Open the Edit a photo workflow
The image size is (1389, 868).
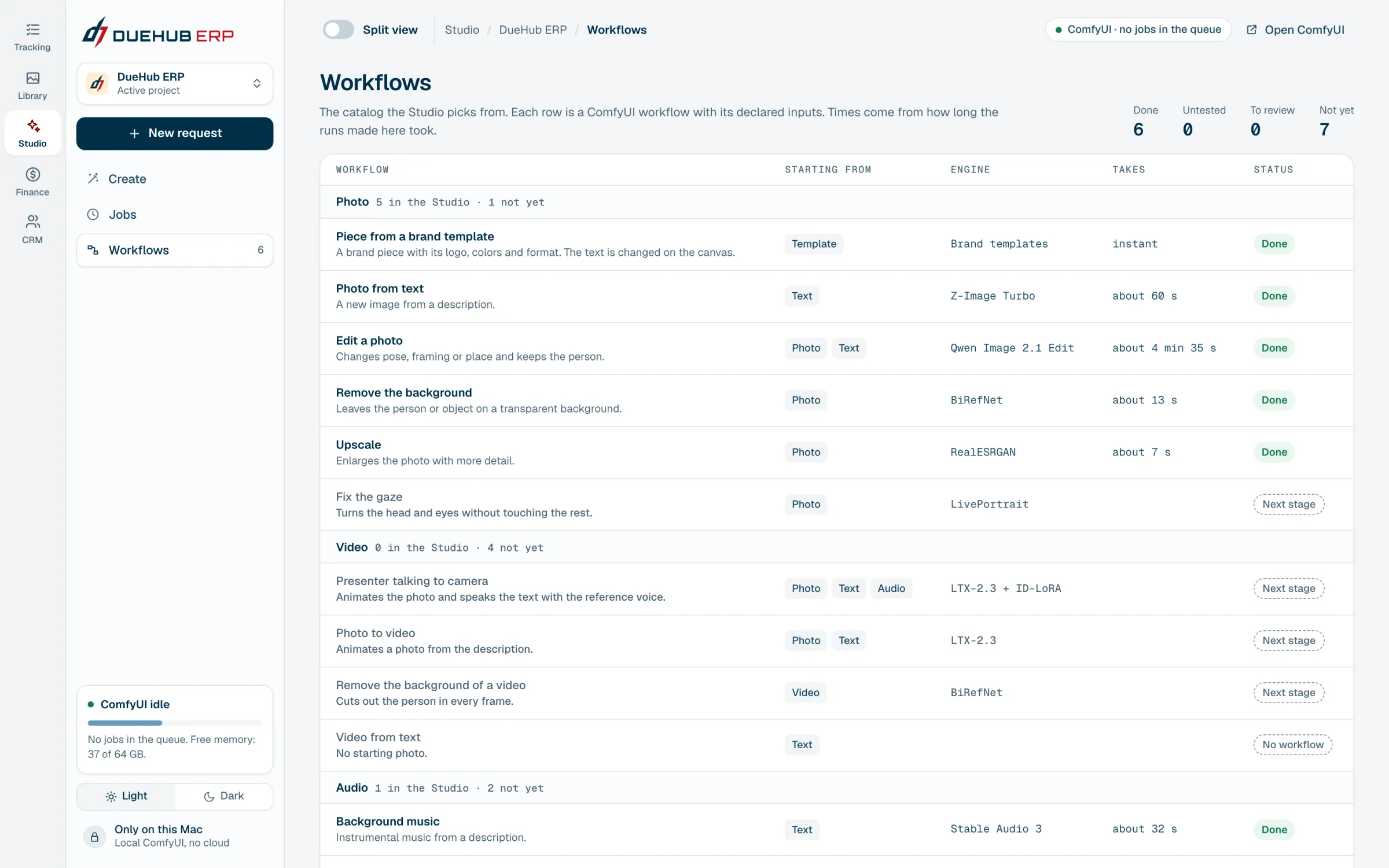[836, 348]
